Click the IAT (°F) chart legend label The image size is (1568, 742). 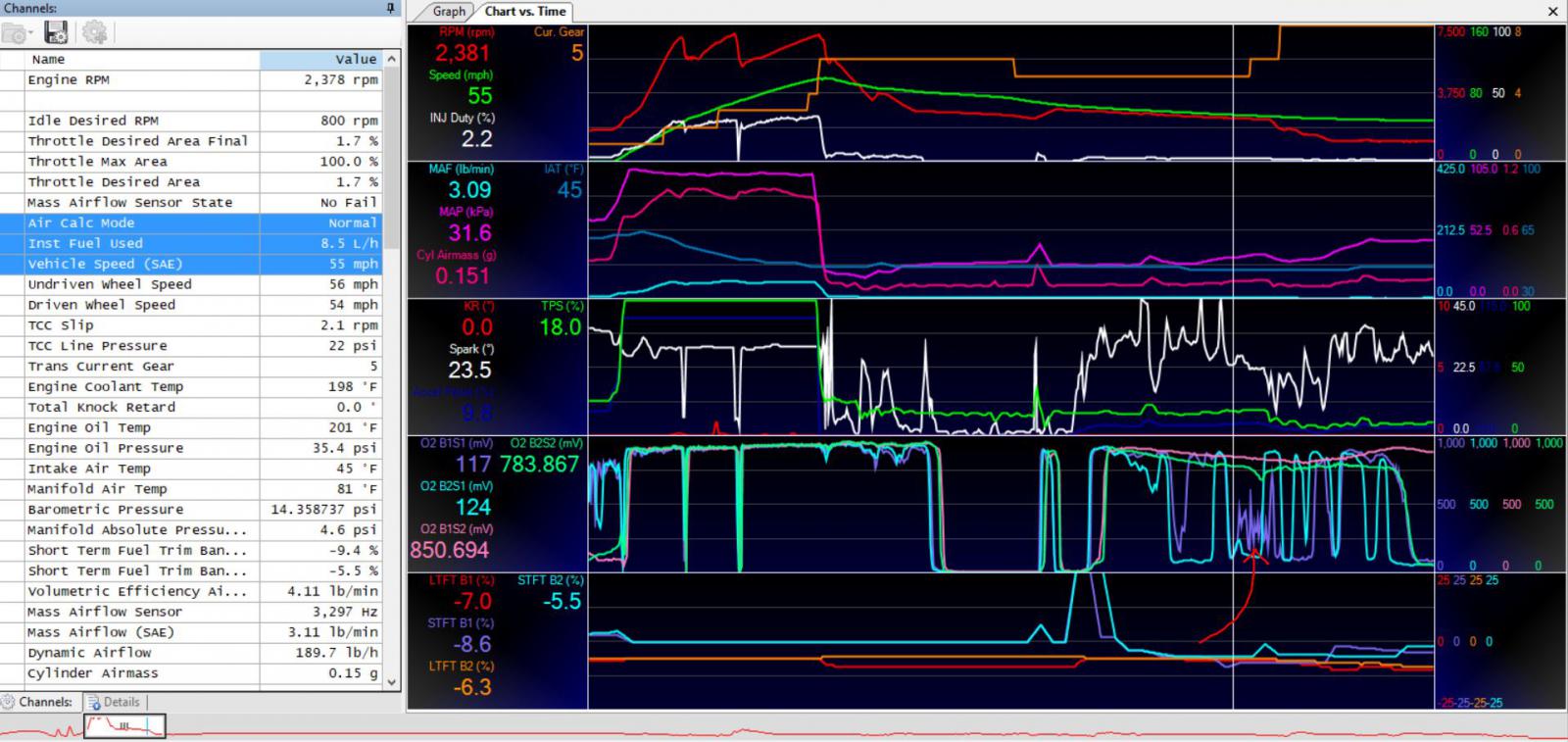tap(564, 170)
